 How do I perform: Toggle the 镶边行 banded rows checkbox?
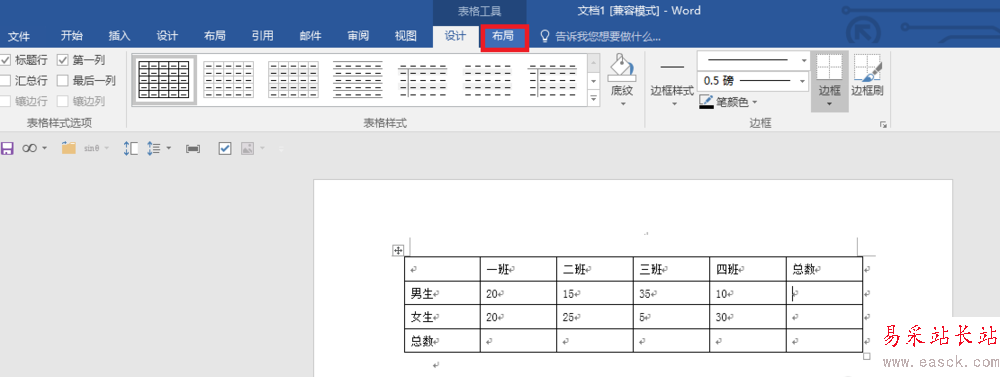click(5, 101)
